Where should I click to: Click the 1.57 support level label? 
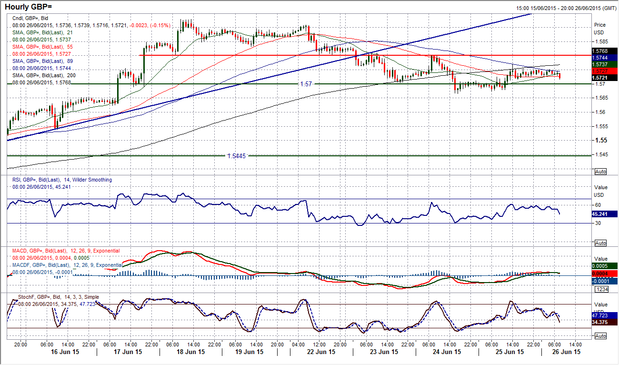pyautogui.click(x=306, y=84)
